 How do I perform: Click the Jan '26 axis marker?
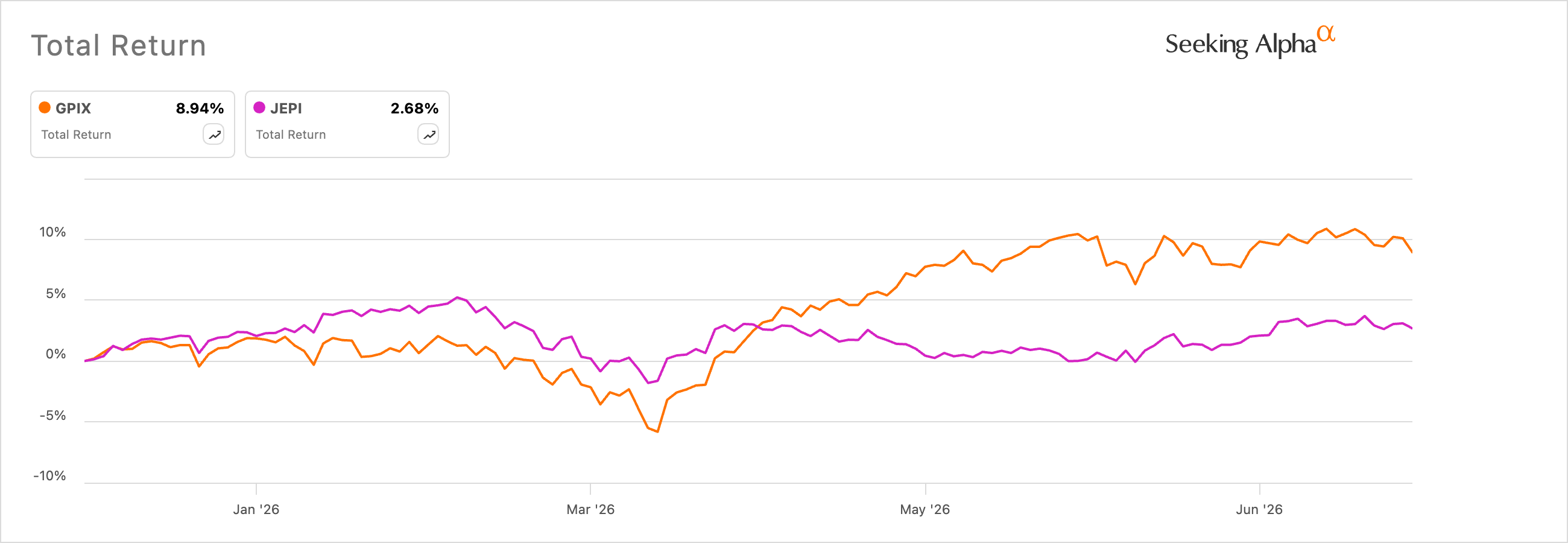(256, 510)
